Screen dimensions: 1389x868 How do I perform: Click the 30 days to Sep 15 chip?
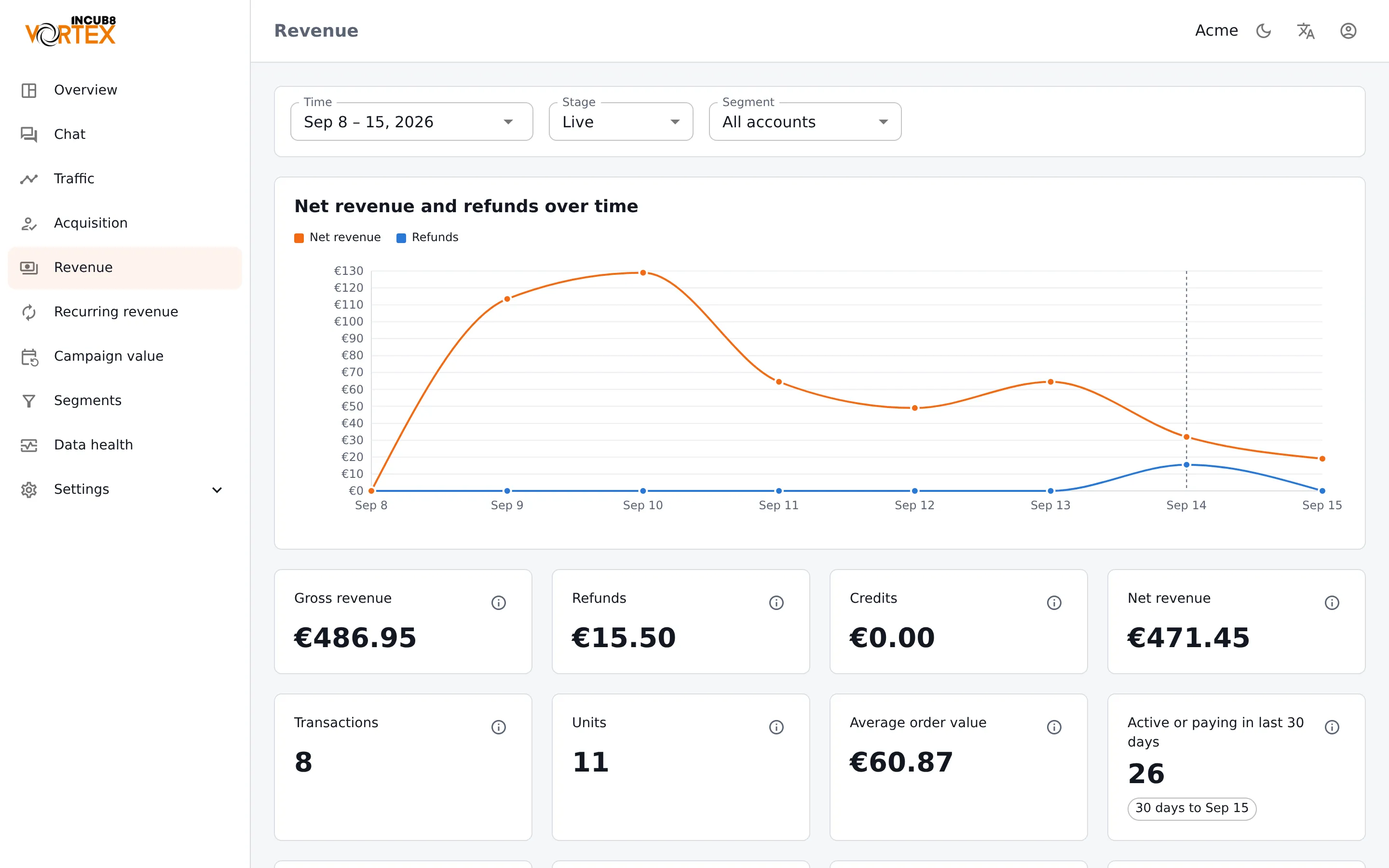click(1192, 808)
